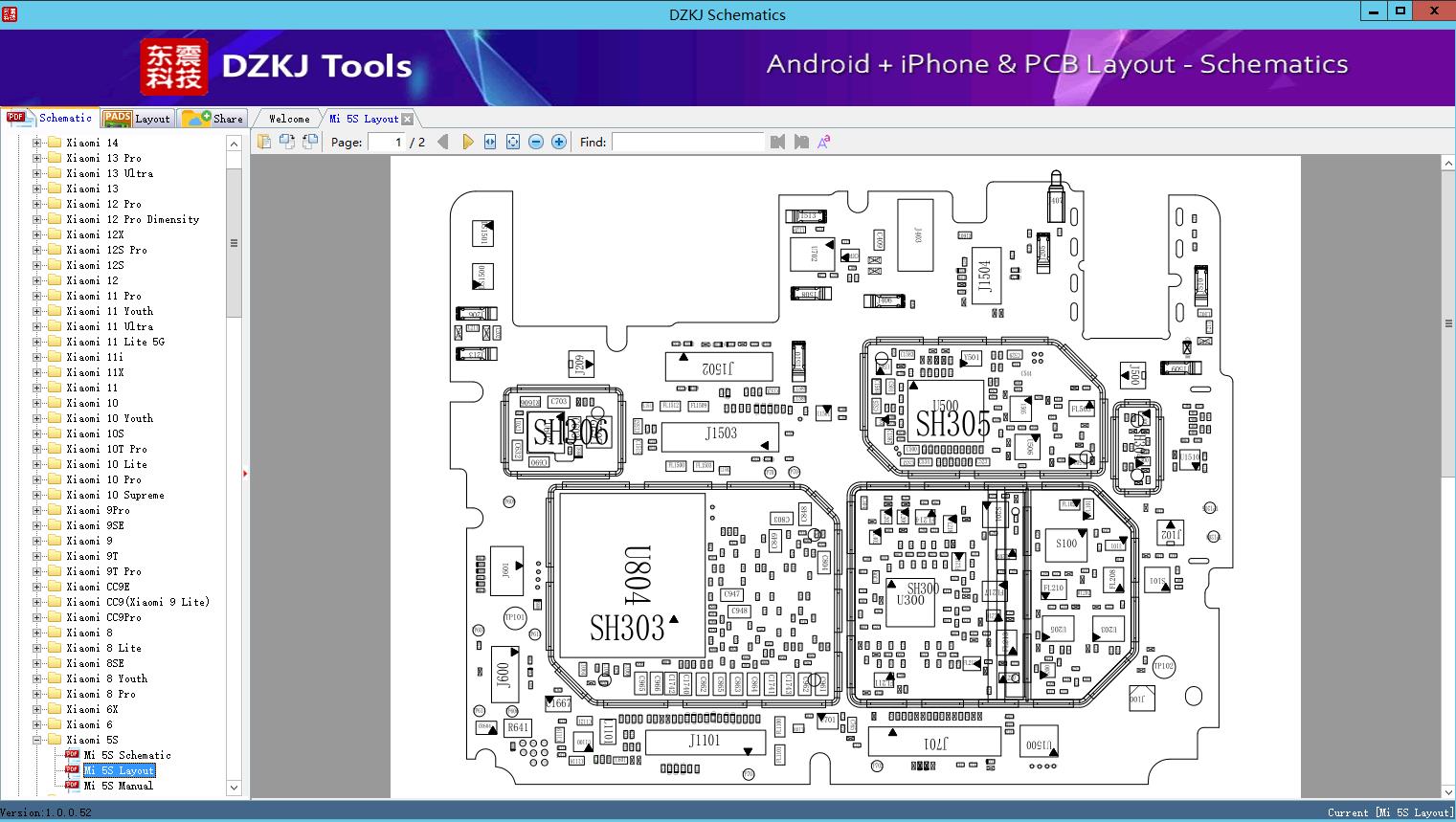Viewport: 1456px width, 822px height.
Task: Go to the previous page
Action: 443,142
